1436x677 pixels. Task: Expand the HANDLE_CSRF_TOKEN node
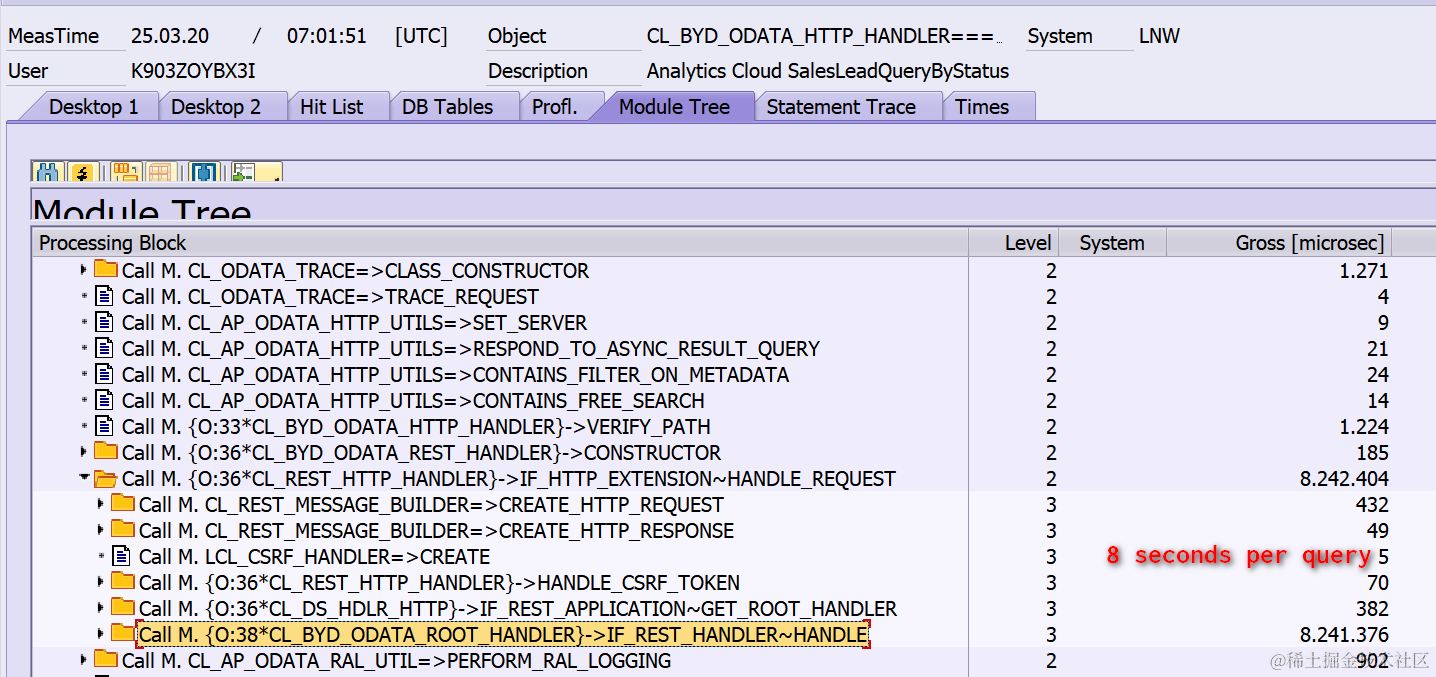click(x=101, y=582)
